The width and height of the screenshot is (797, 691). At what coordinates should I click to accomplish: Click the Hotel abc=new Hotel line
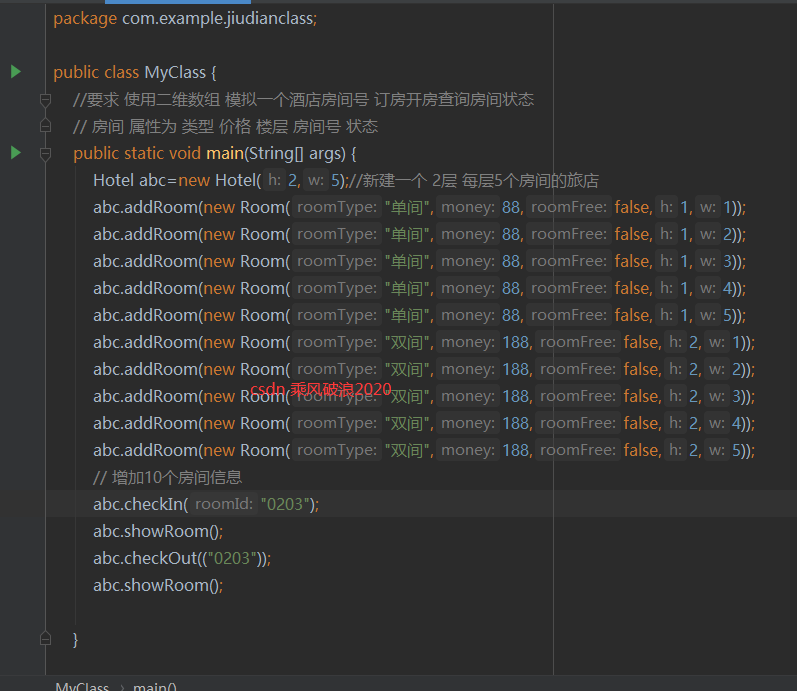click(346, 181)
